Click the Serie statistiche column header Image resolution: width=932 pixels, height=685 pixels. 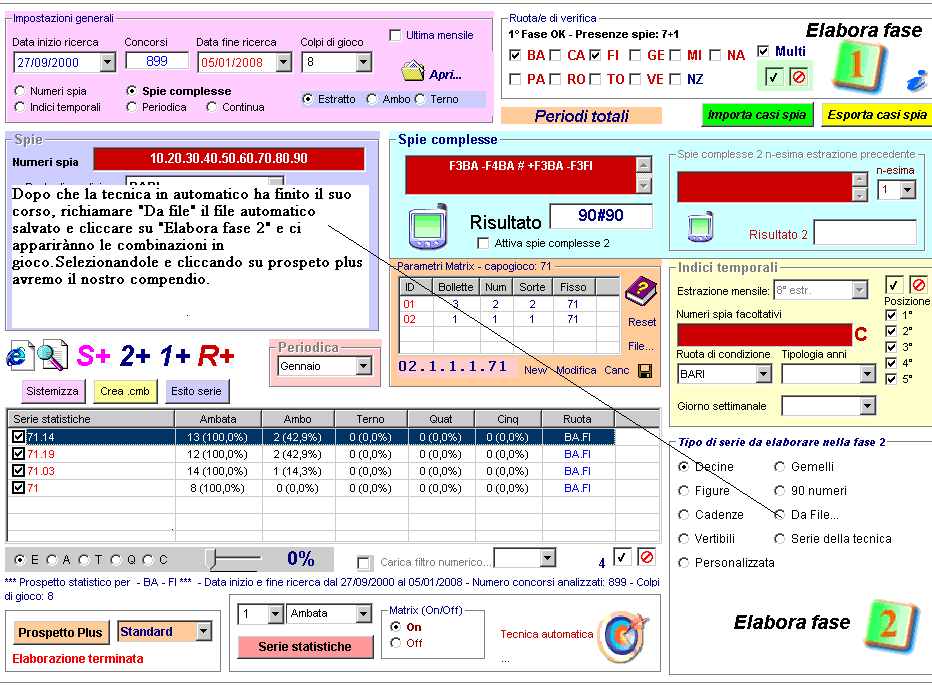pyautogui.click(x=91, y=419)
